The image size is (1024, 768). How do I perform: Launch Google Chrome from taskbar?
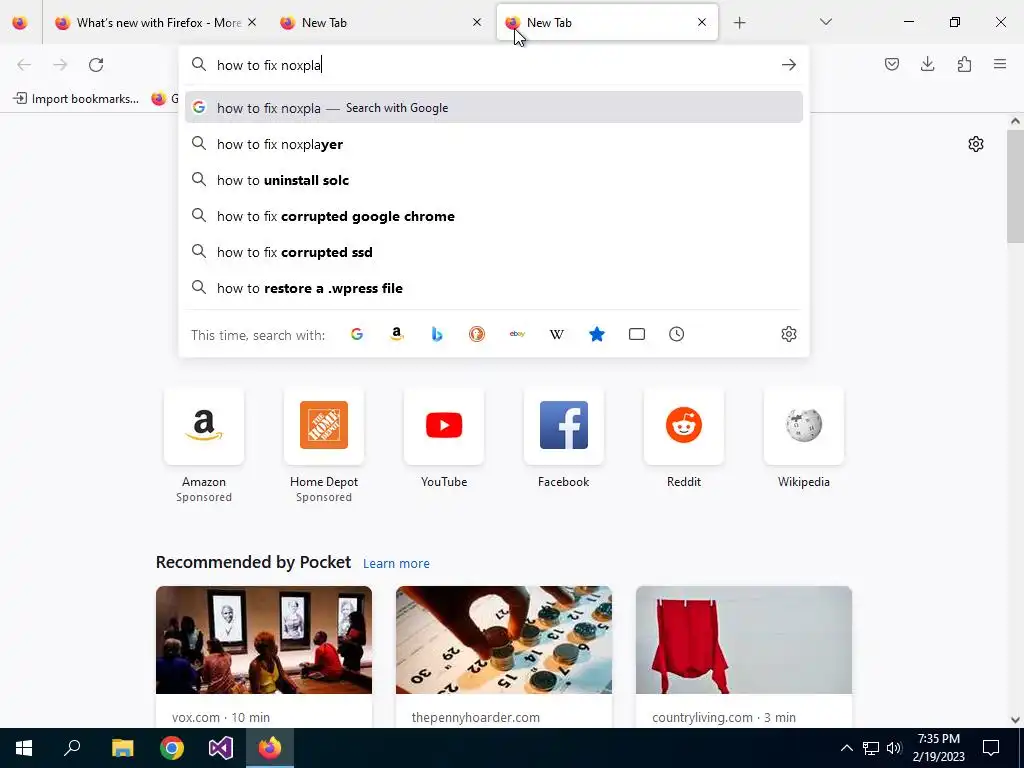pos(172,748)
